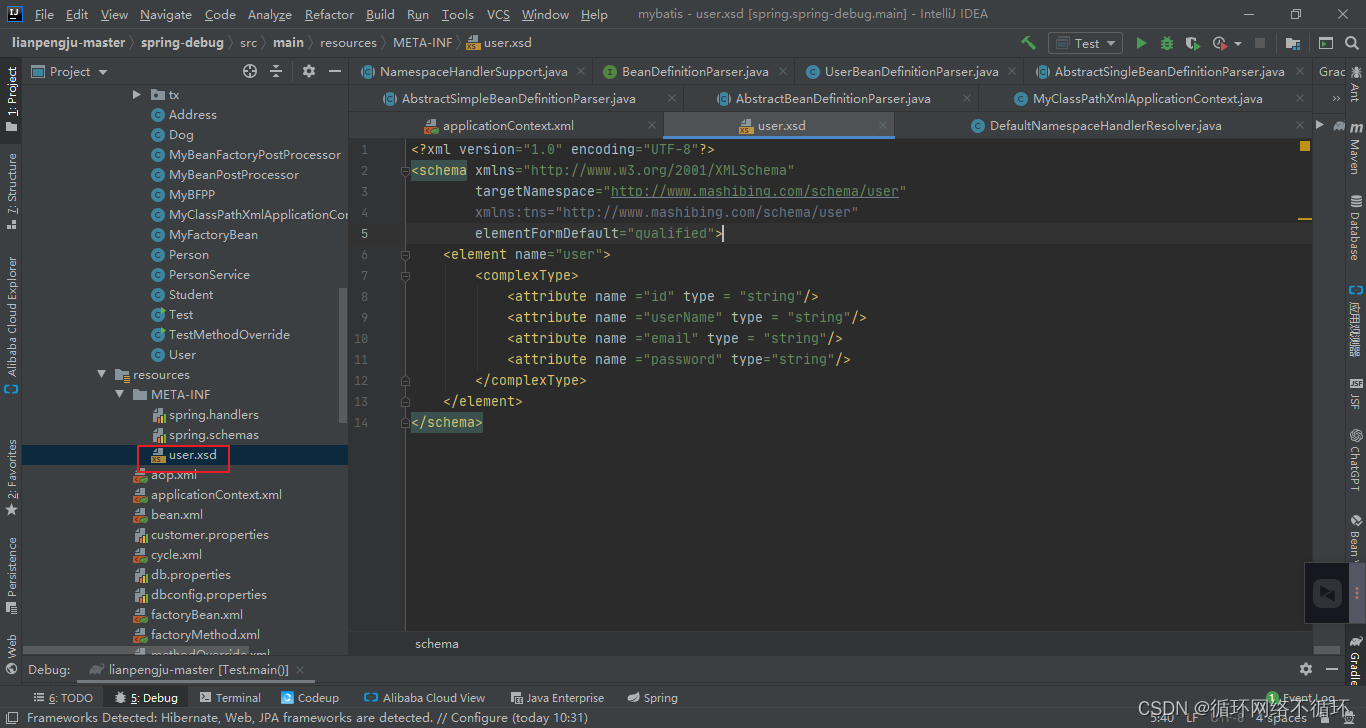Image resolution: width=1366 pixels, height=728 pixels.
Task: Open the Project panel settings gear
Action: [x=308, y=71]
